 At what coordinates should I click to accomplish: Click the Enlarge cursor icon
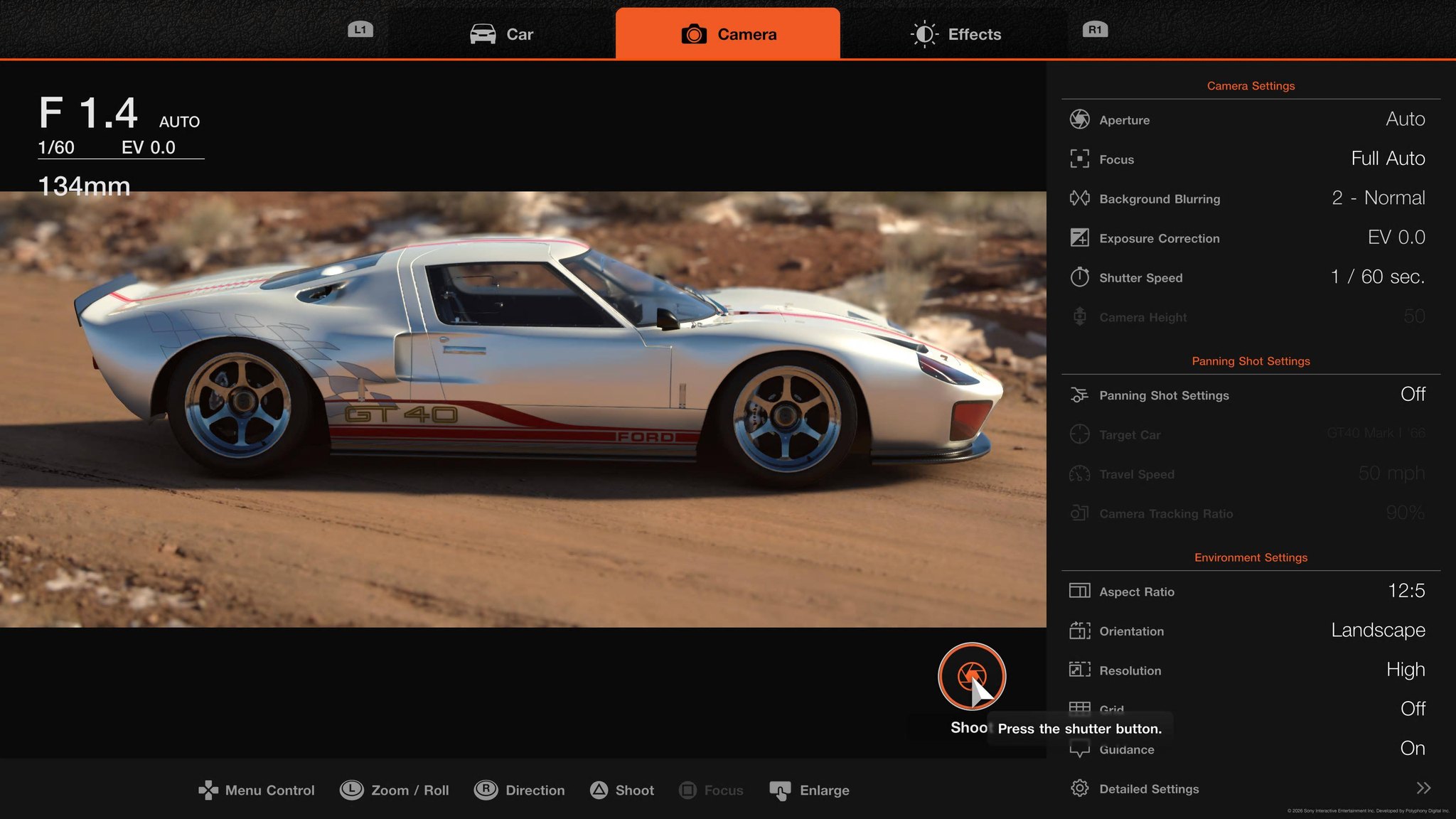pyautogui.click(x=780, y=791)
